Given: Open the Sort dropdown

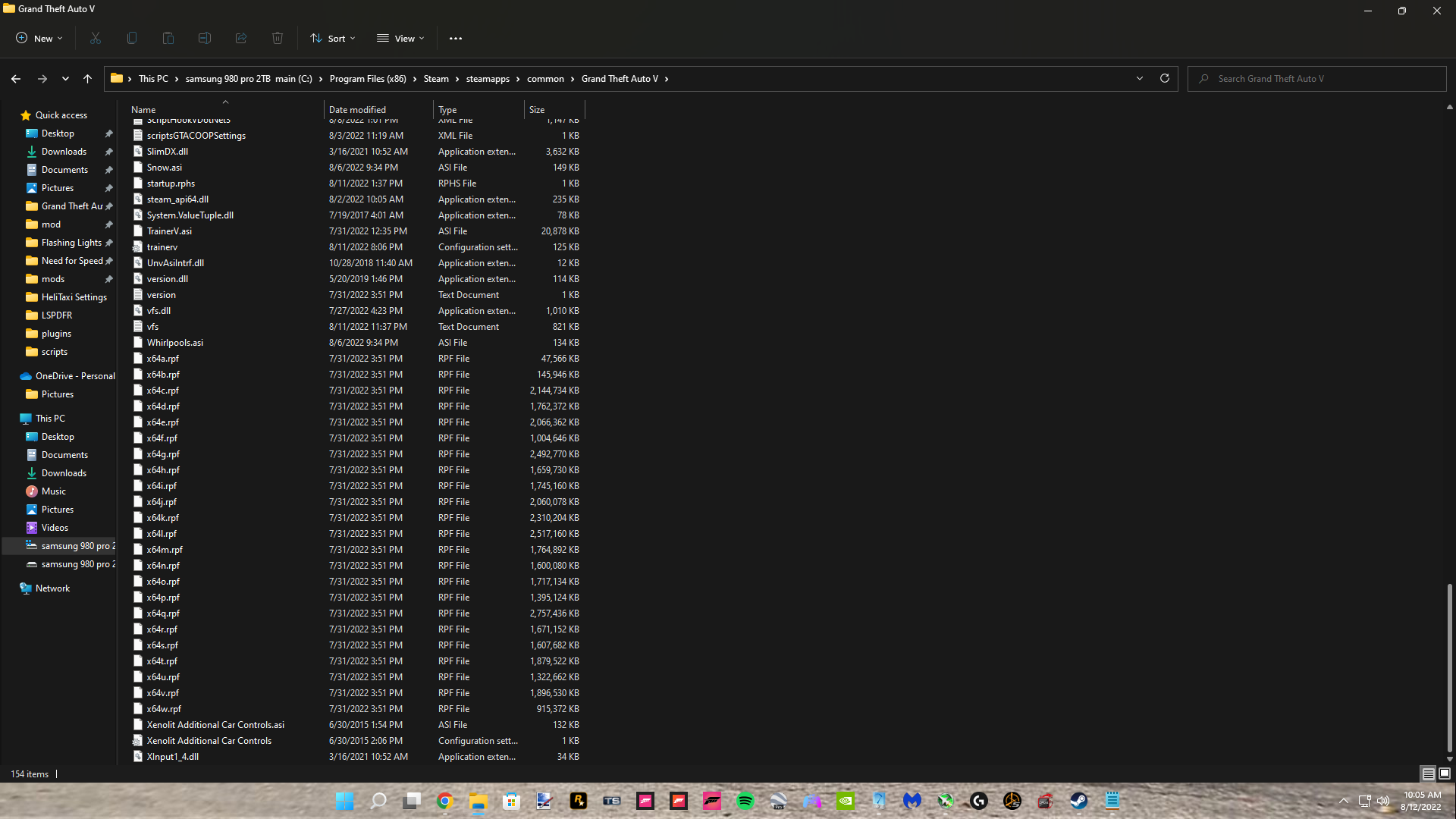Looking at the screenshot, I should 333,38.
